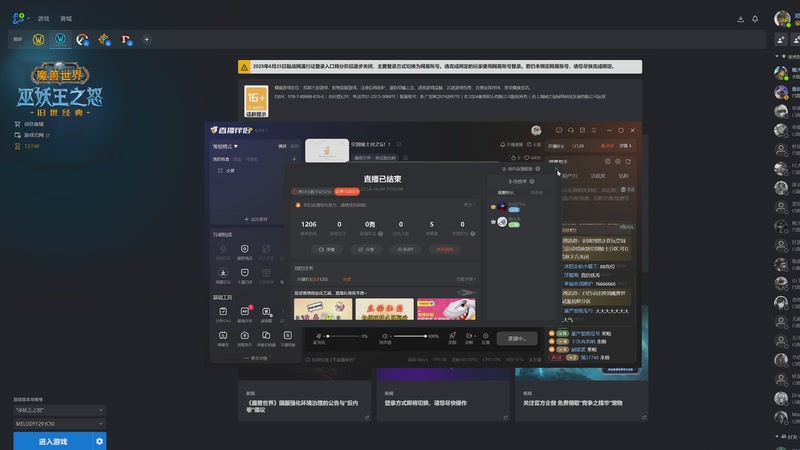Open the 观看时长 ranking tab
The height and width of the screenshot is (450, 800).
(x=506, y=193)
